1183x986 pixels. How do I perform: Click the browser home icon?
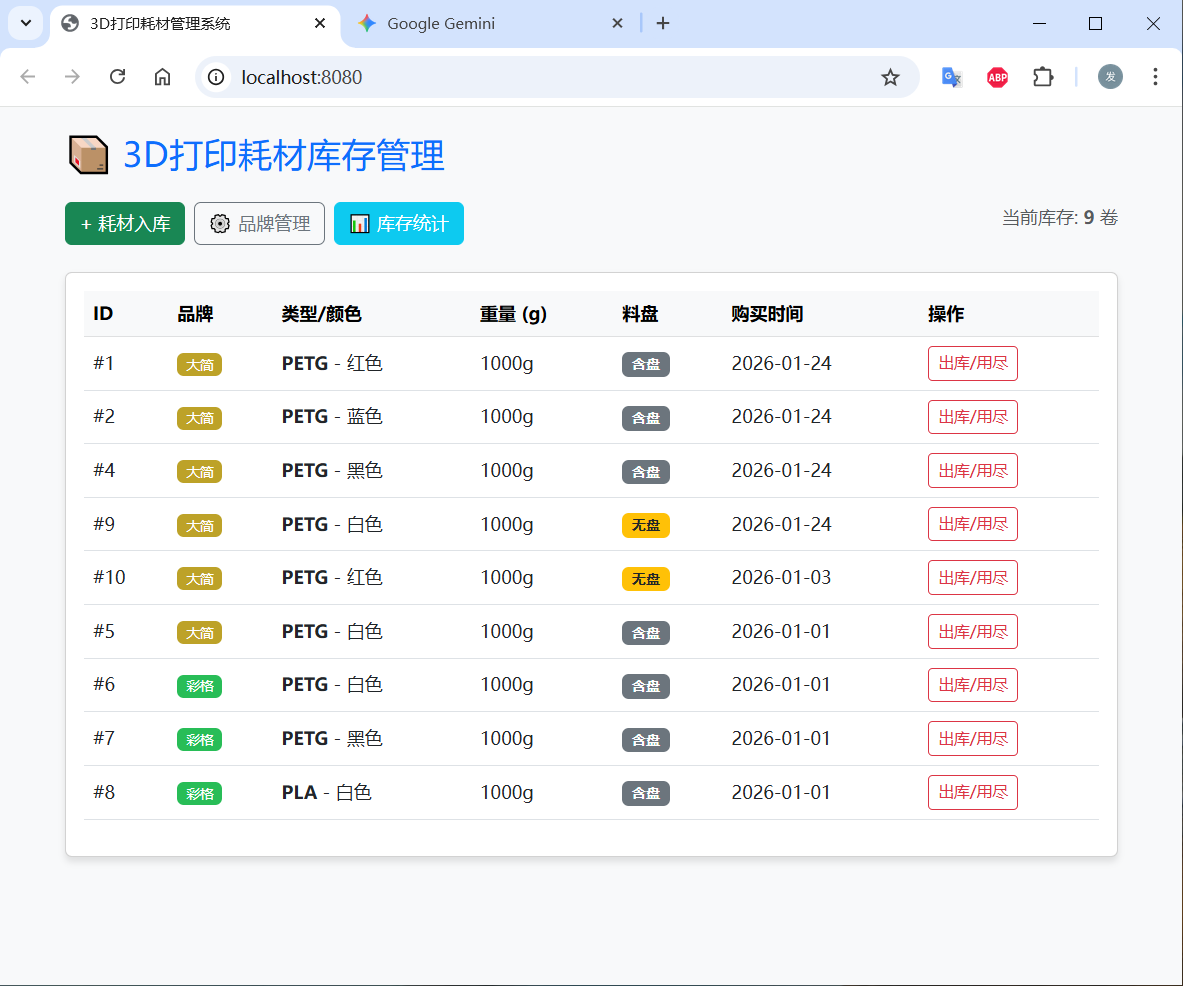(162, 77)
